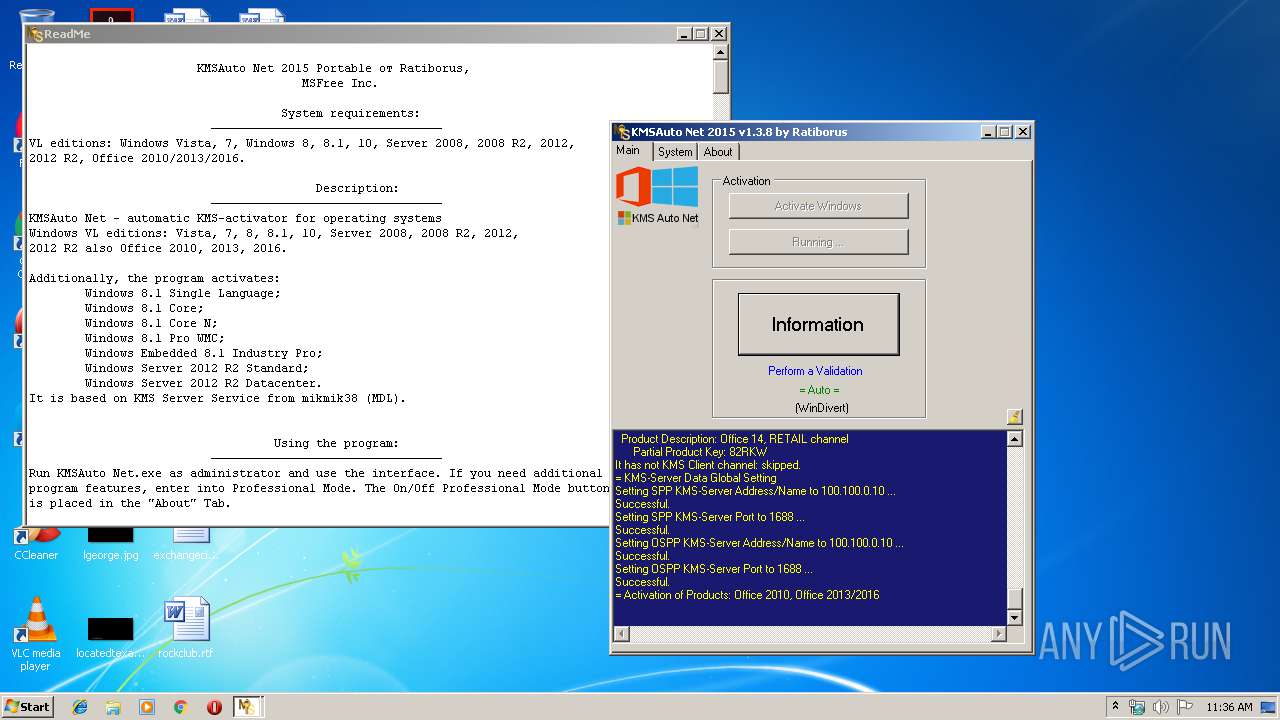Image resolution: width=1280 pixels, height=720 pixels.
Task: Open the volume control in the system tray
Action: coord(1161,707)
